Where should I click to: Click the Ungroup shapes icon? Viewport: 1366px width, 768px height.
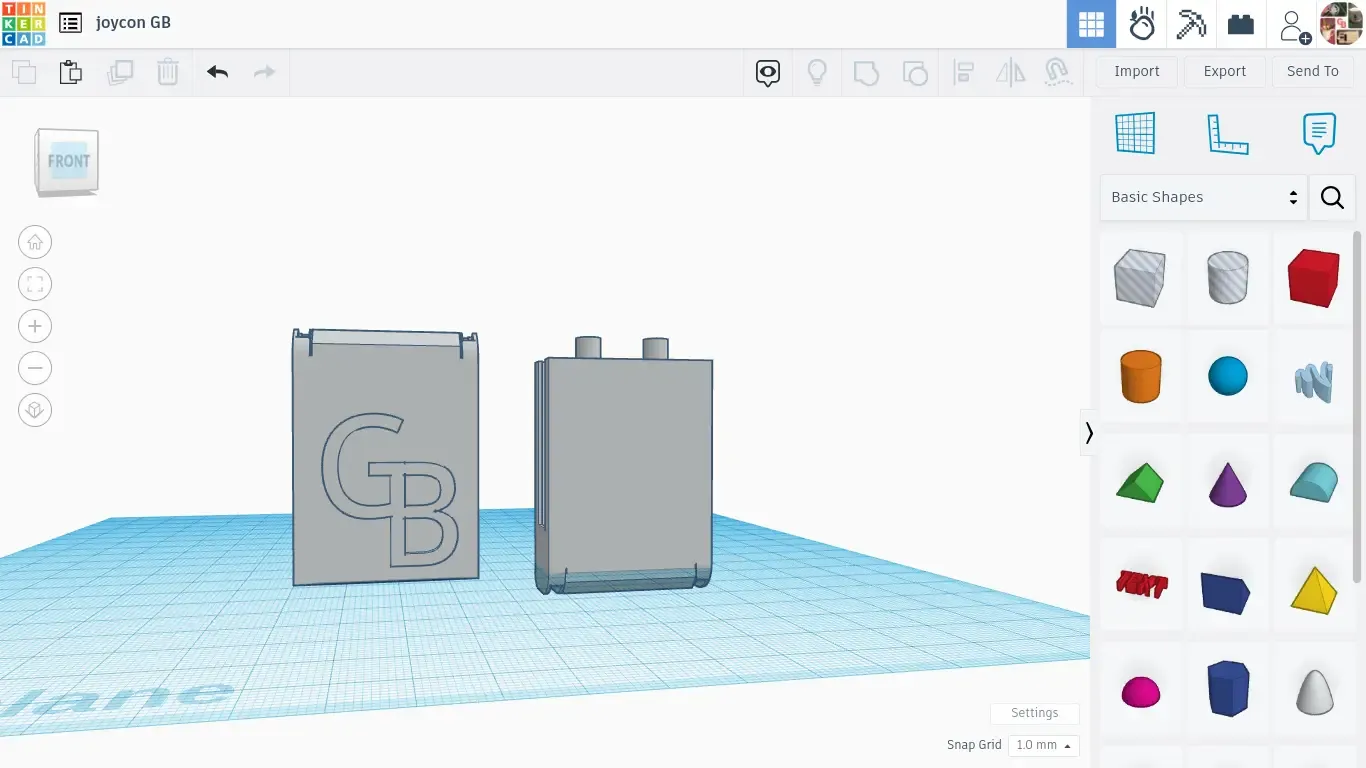click(x=914, y=72)
